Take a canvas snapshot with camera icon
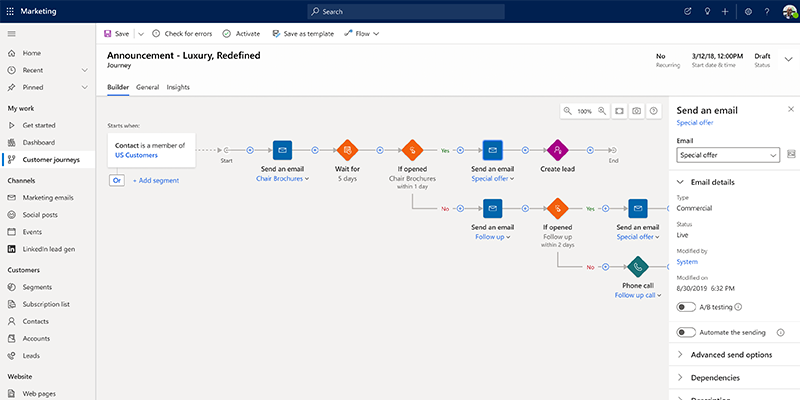Screen dimensions: 800x400 click(x=636, y=111)
